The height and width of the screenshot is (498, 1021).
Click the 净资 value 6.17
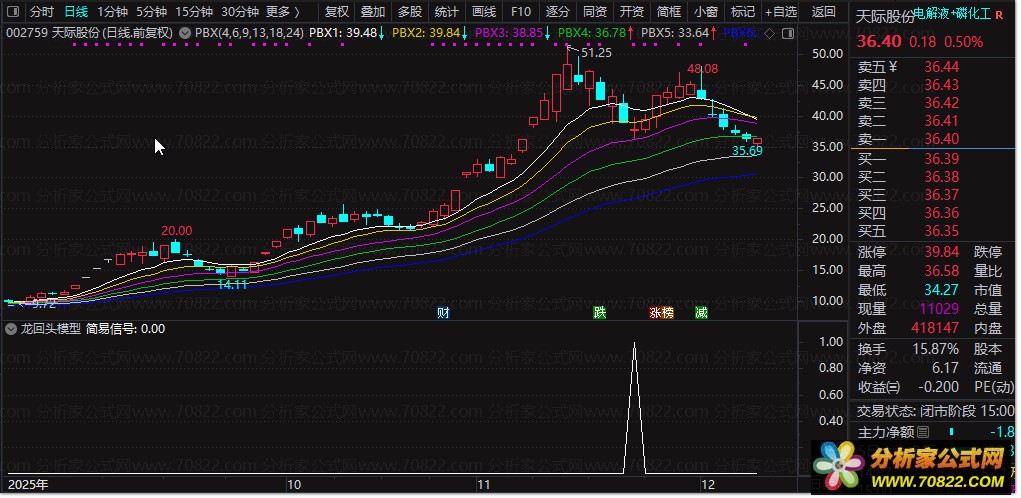pos(945,368)
